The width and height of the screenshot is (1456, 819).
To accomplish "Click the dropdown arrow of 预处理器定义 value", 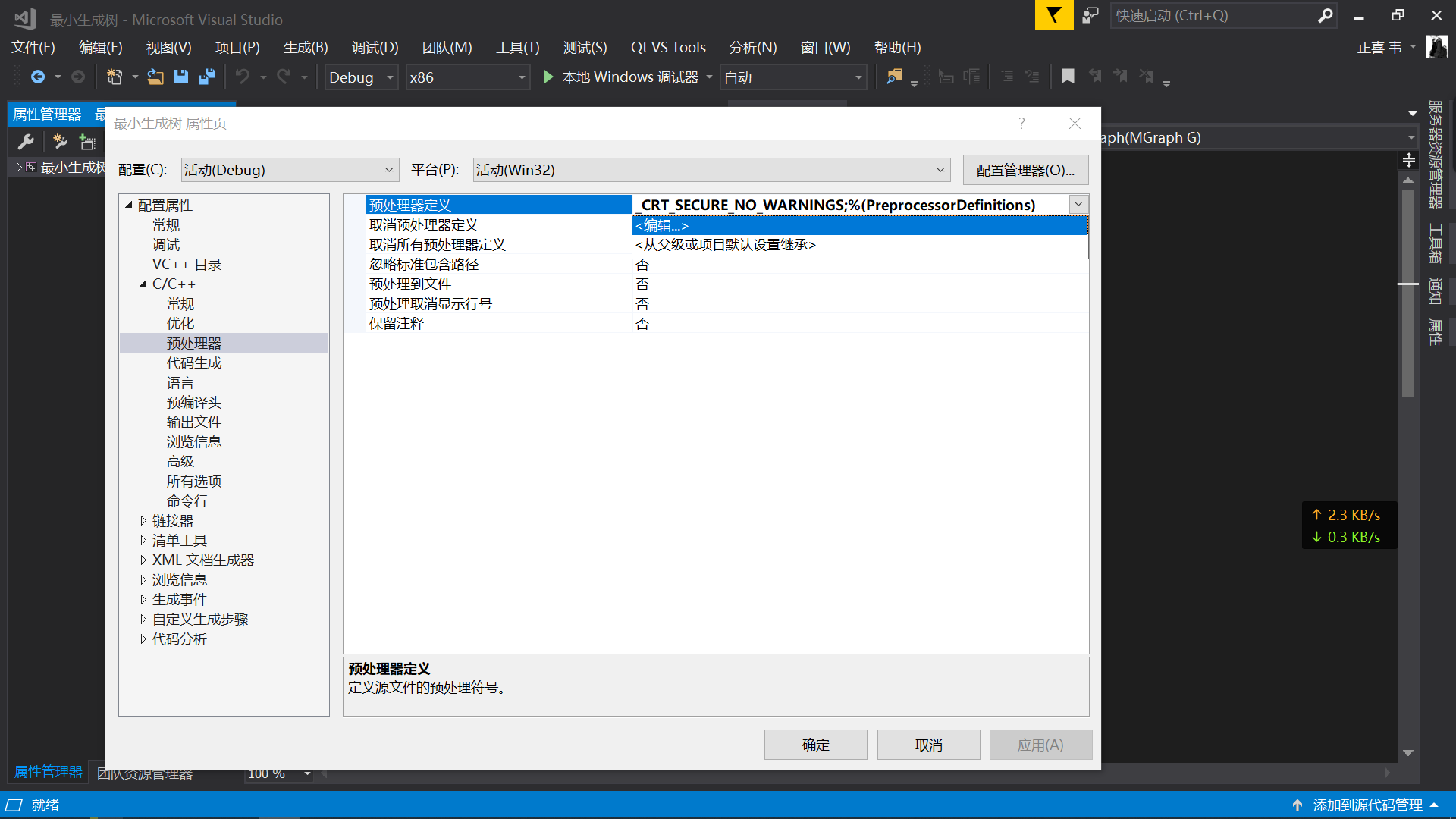I will (1078, 205).
